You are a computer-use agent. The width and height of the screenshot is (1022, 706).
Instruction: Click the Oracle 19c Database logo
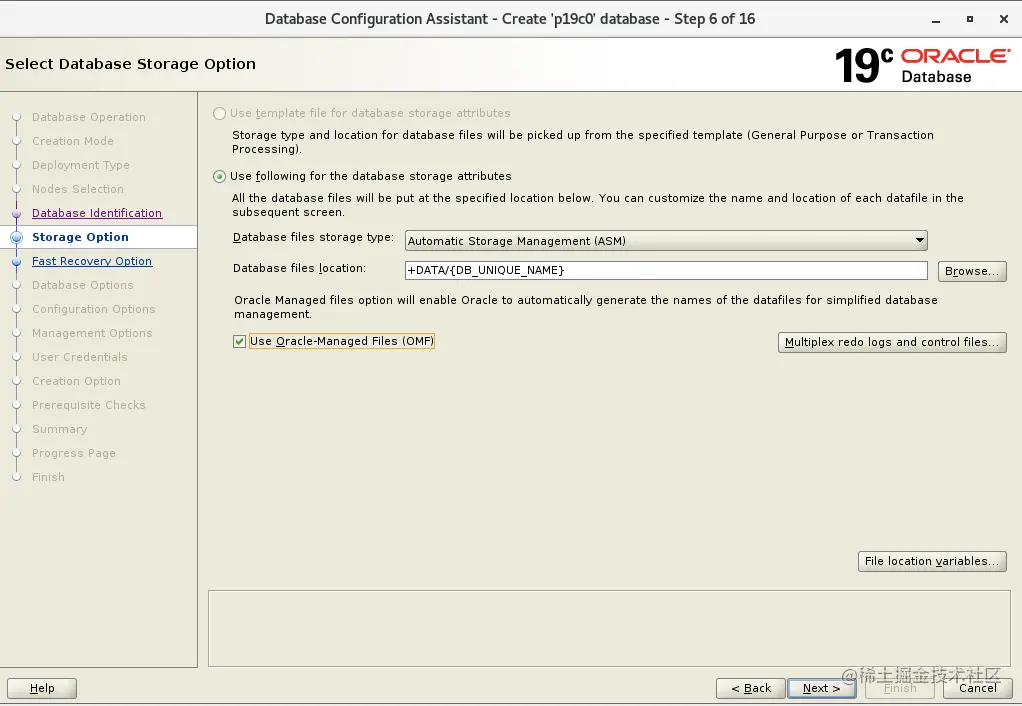(x=922, y=65)
